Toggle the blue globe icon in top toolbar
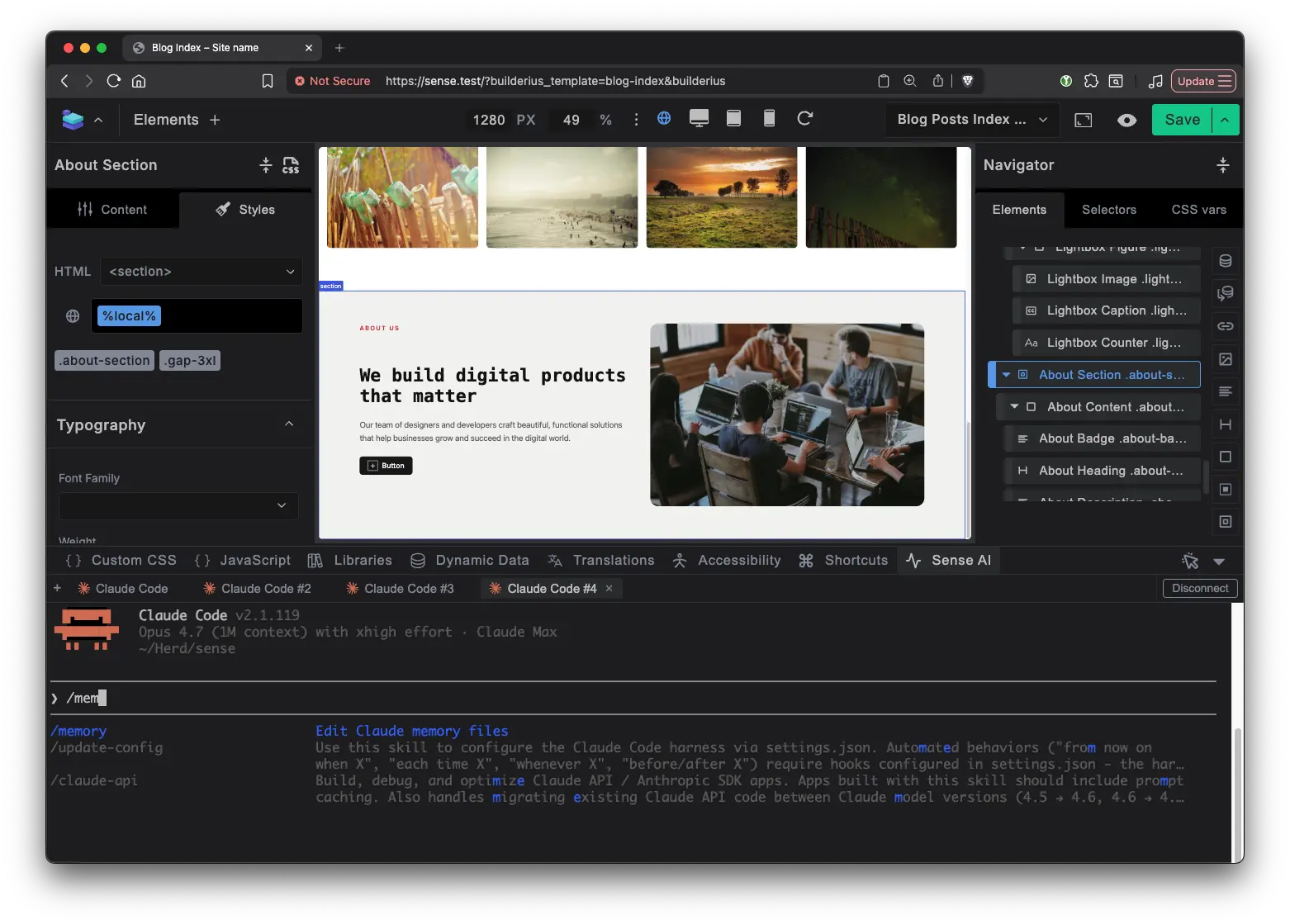Image resolution: width=1290 pixels, height=924 pixels. point(664,118)
